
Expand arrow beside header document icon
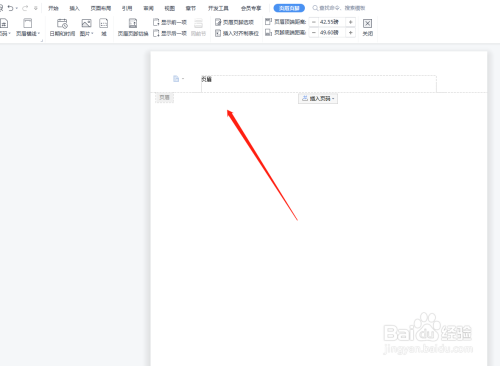point(183,79)
